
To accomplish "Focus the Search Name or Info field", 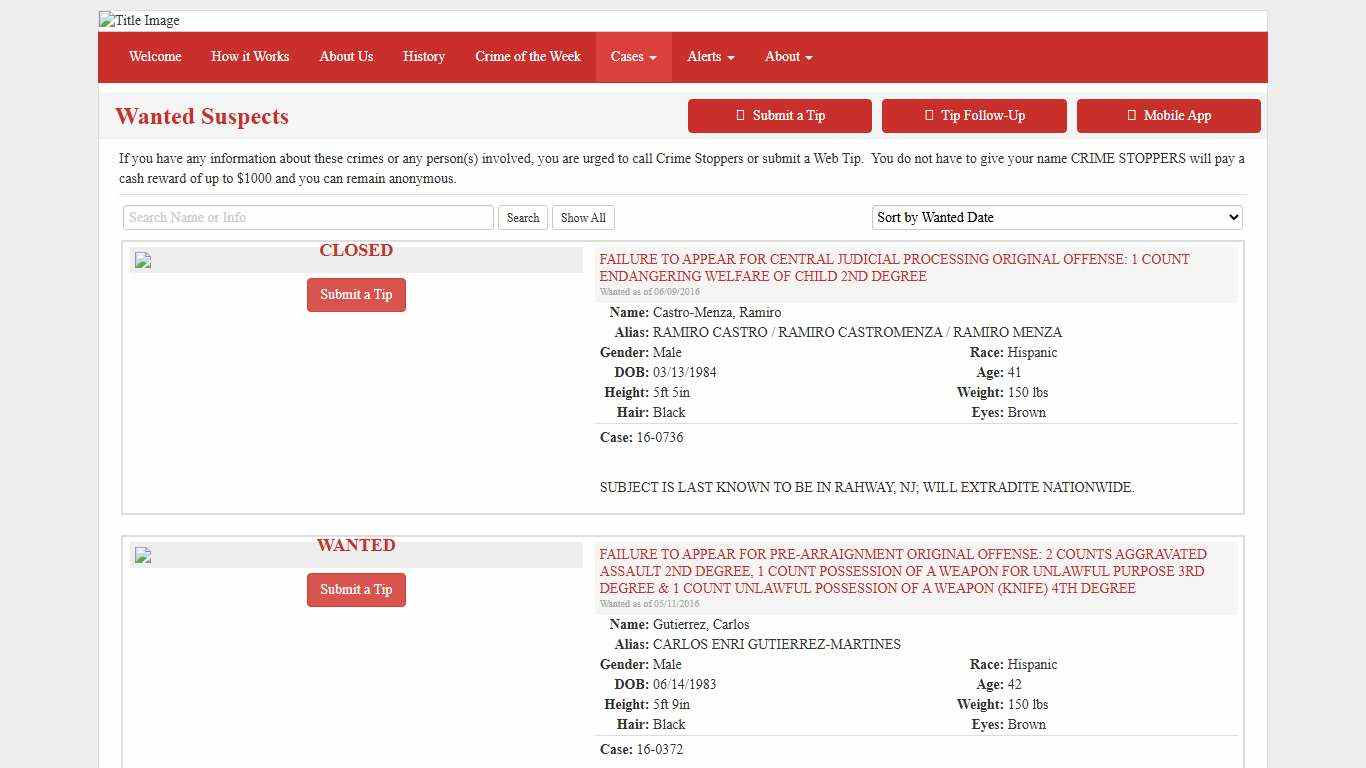I will pos(308,218).
